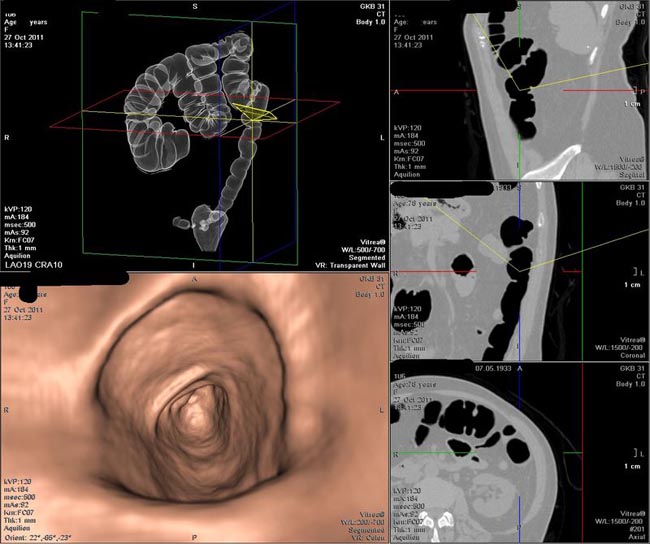Click the #201 slice number in axial view
Viewport: 650px width, 544px height.
(x=638, y=529)
